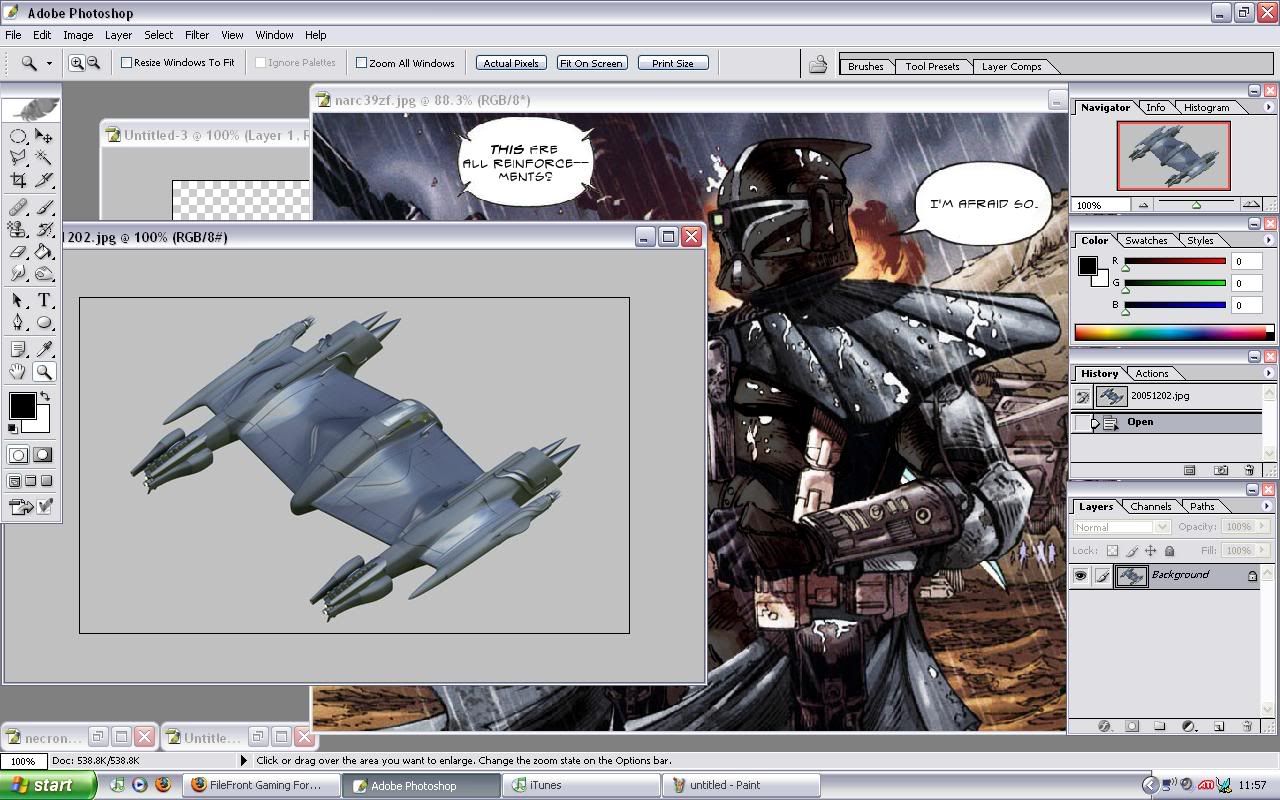Click the Fit On Screen button

click(x=591, y=63)
